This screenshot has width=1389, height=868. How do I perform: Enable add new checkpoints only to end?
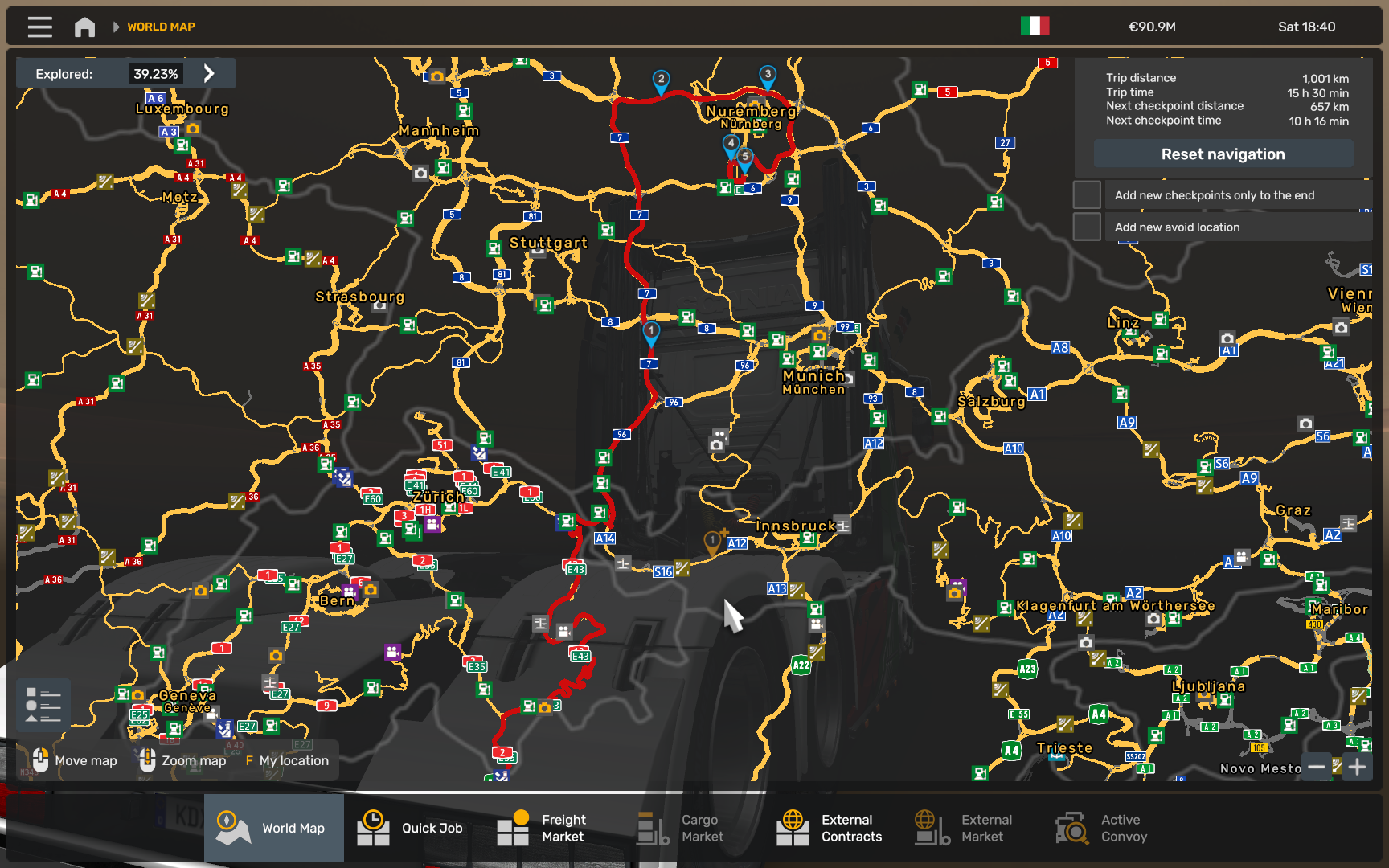1087,194
